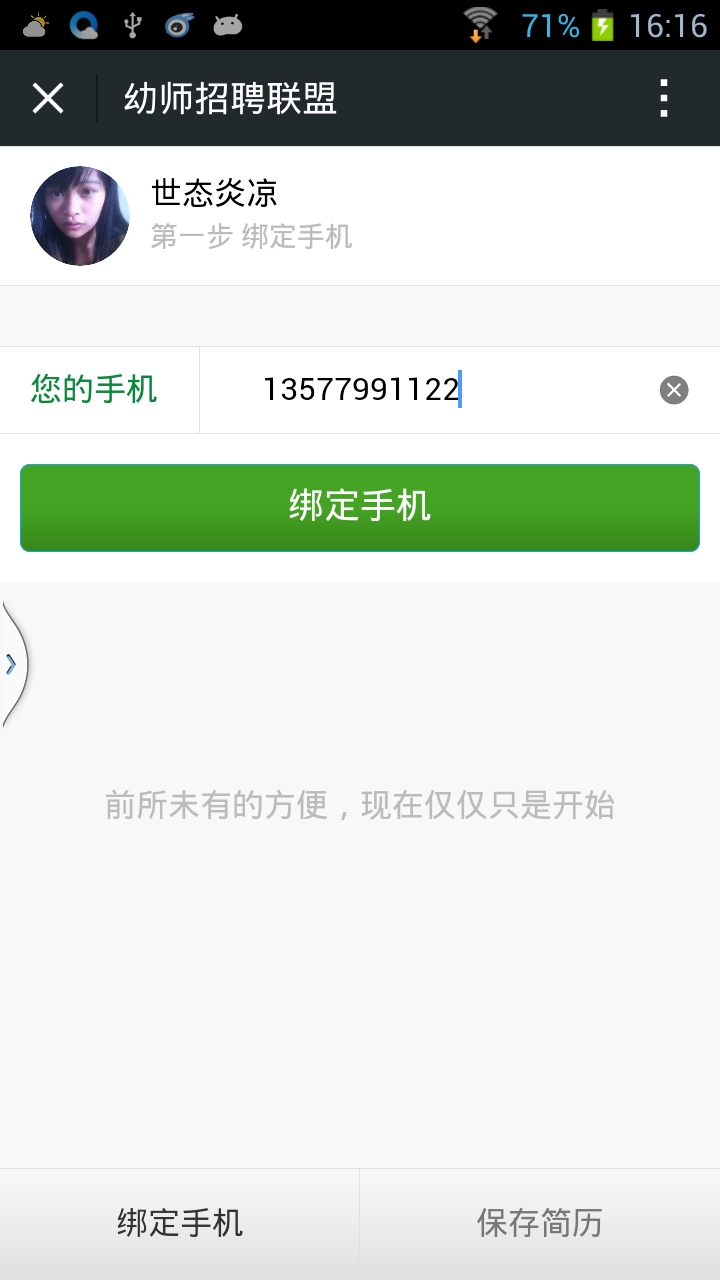The height and width of the screenshot is (1280, 720).
Task: Expand the side drawer arrow handle
Action: pos(14,663)
